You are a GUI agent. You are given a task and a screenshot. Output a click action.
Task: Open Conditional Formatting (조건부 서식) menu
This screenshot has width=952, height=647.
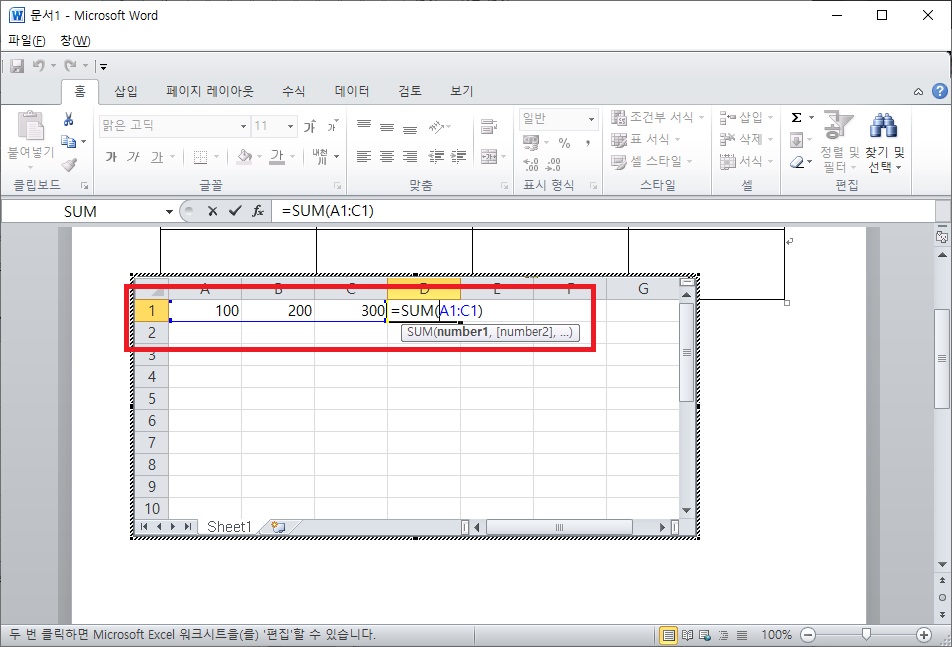pyautogui.click(x=658, y=117)
